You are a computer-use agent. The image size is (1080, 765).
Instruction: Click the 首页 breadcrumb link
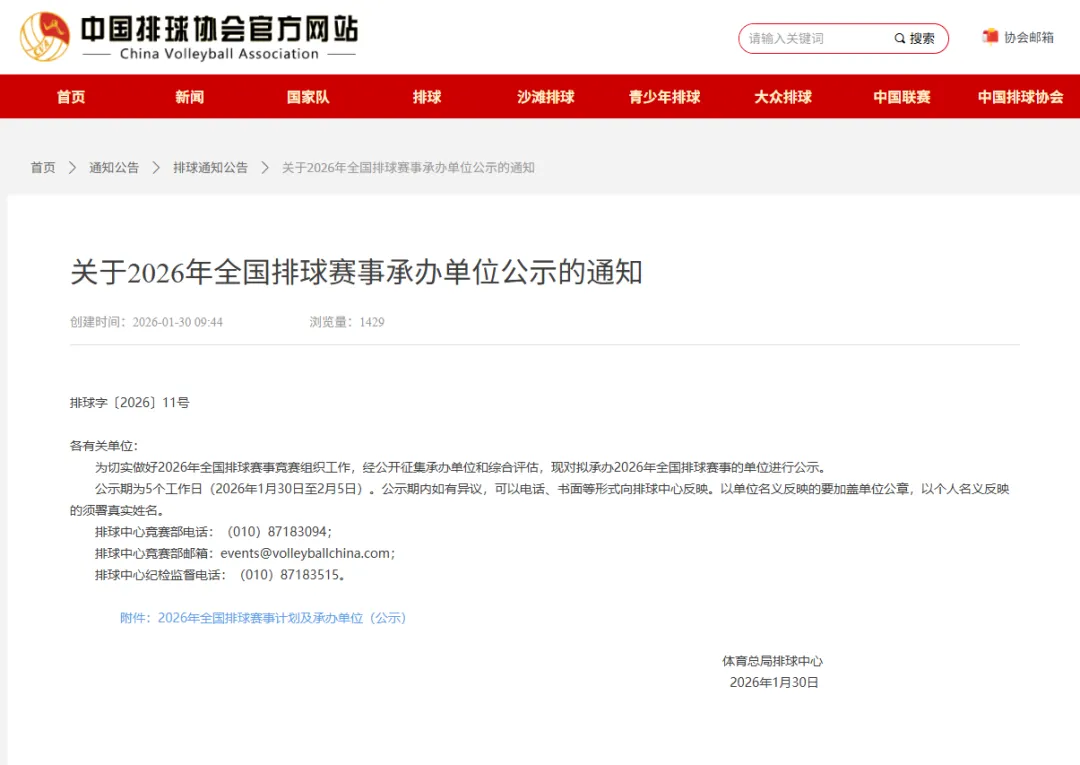tap(43, 167)
